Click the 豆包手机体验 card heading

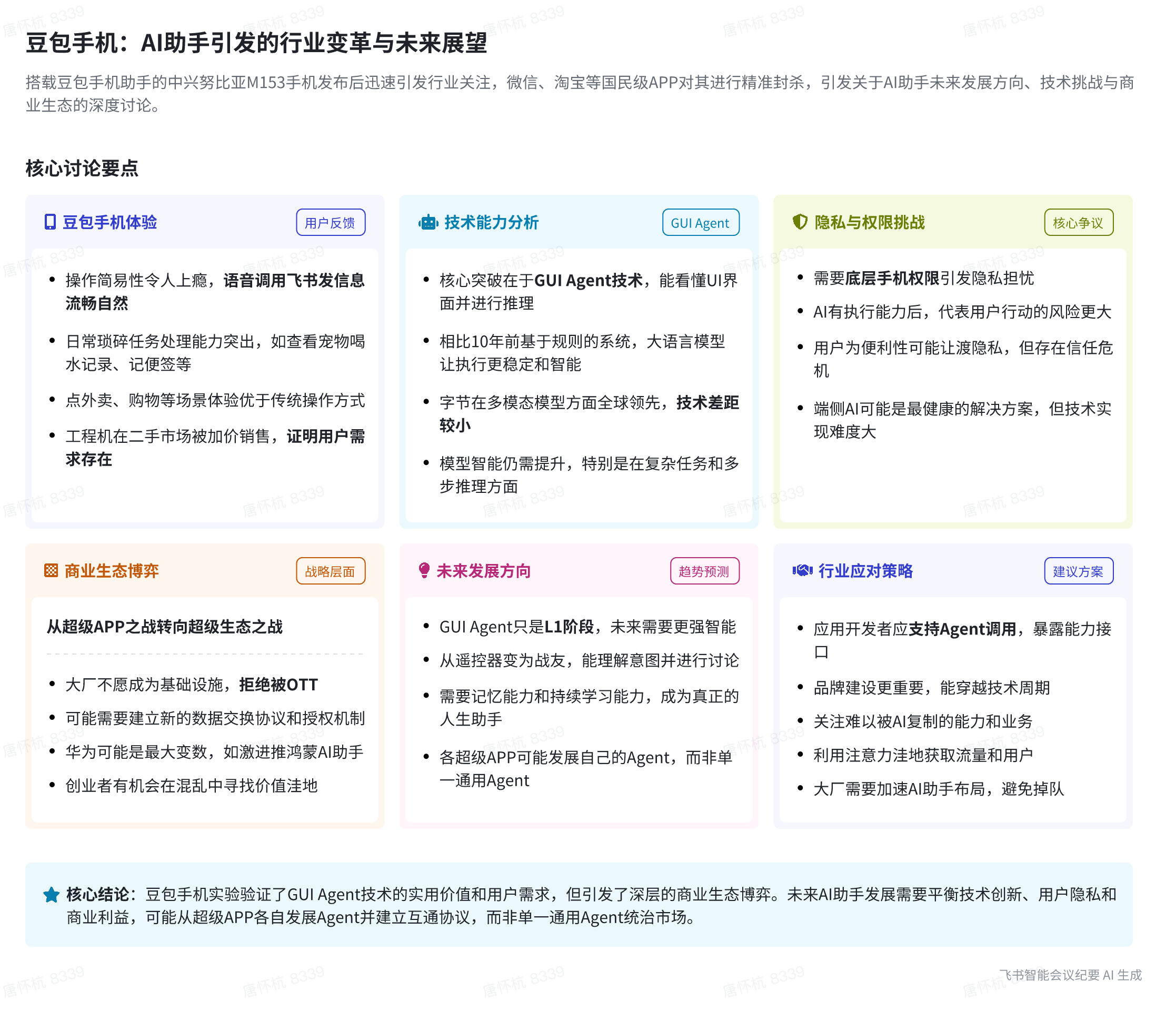[x=109, y=222]
